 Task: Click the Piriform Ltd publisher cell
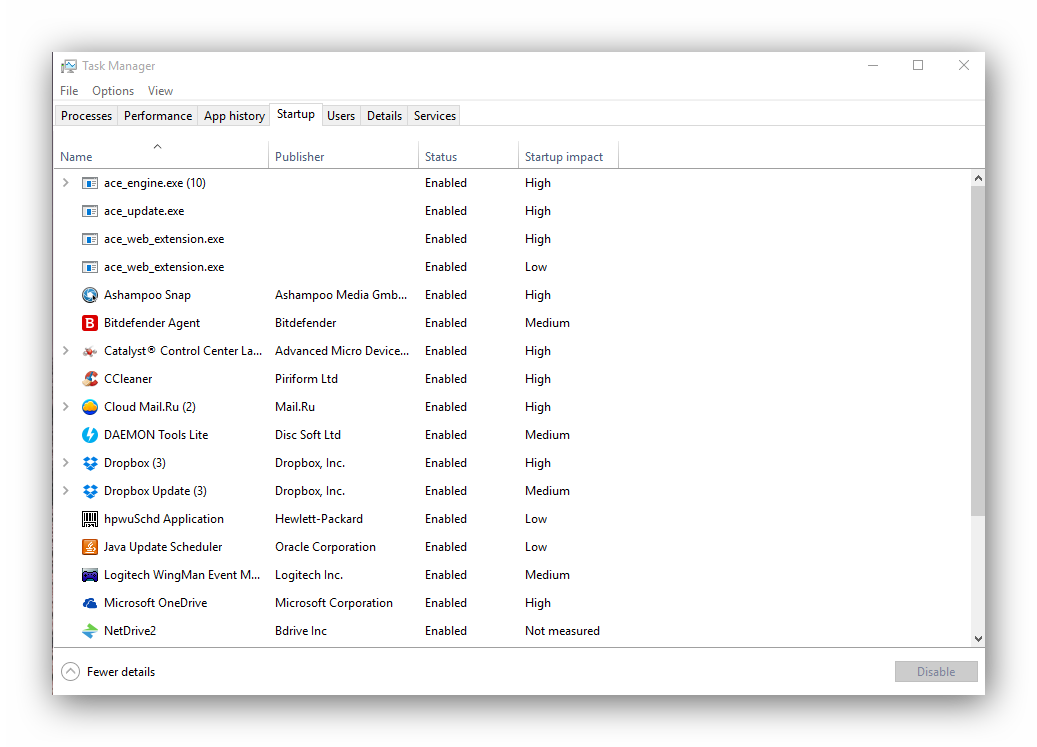tap(306, 379)
